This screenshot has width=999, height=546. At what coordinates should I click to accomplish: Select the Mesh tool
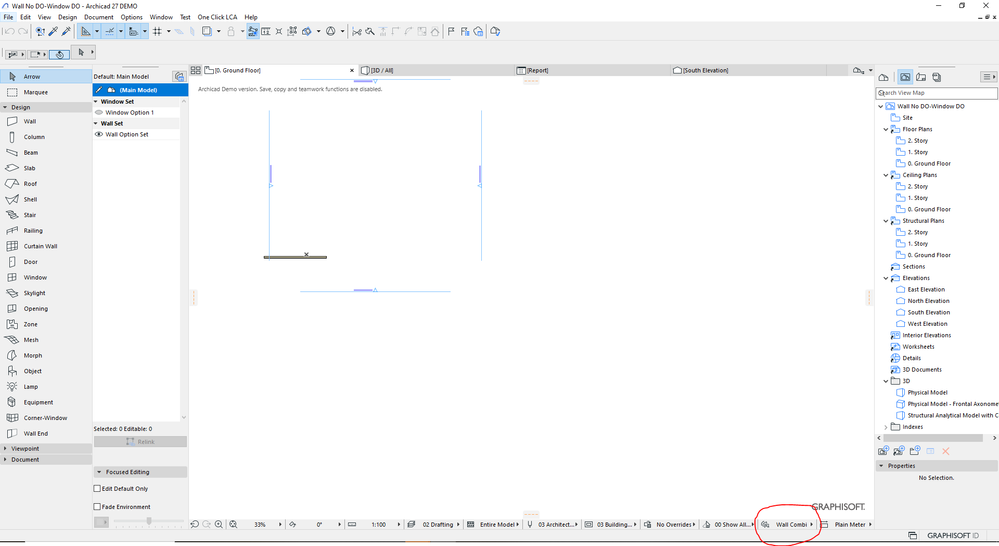point(46,340)
